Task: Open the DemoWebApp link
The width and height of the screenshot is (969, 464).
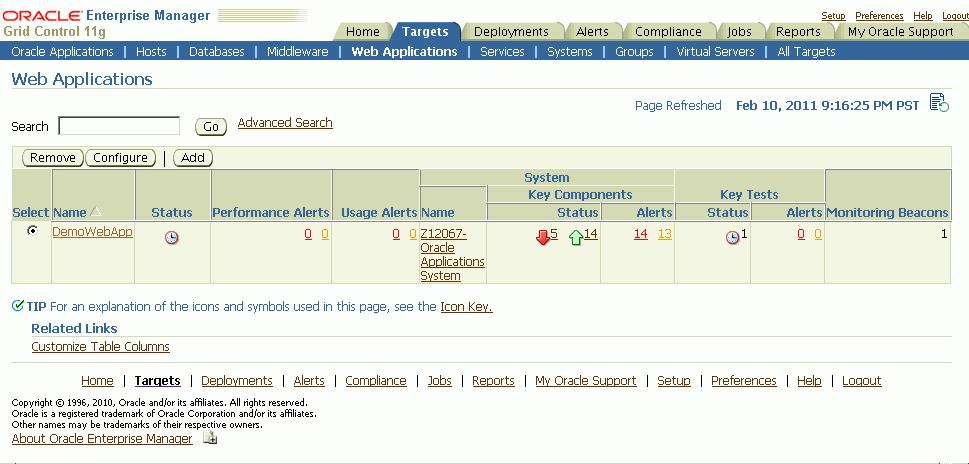Action: point(93,232)
